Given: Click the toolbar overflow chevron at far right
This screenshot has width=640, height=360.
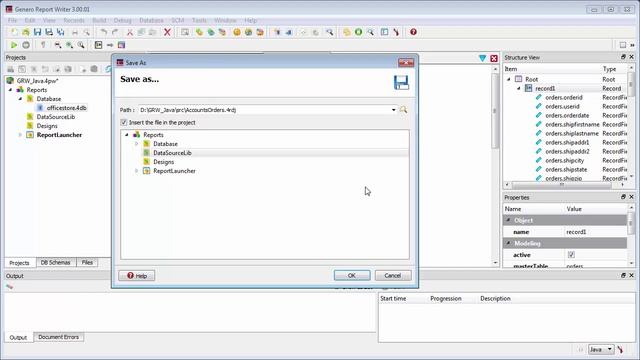Looking at the screenshot, I should coord(632,45).
